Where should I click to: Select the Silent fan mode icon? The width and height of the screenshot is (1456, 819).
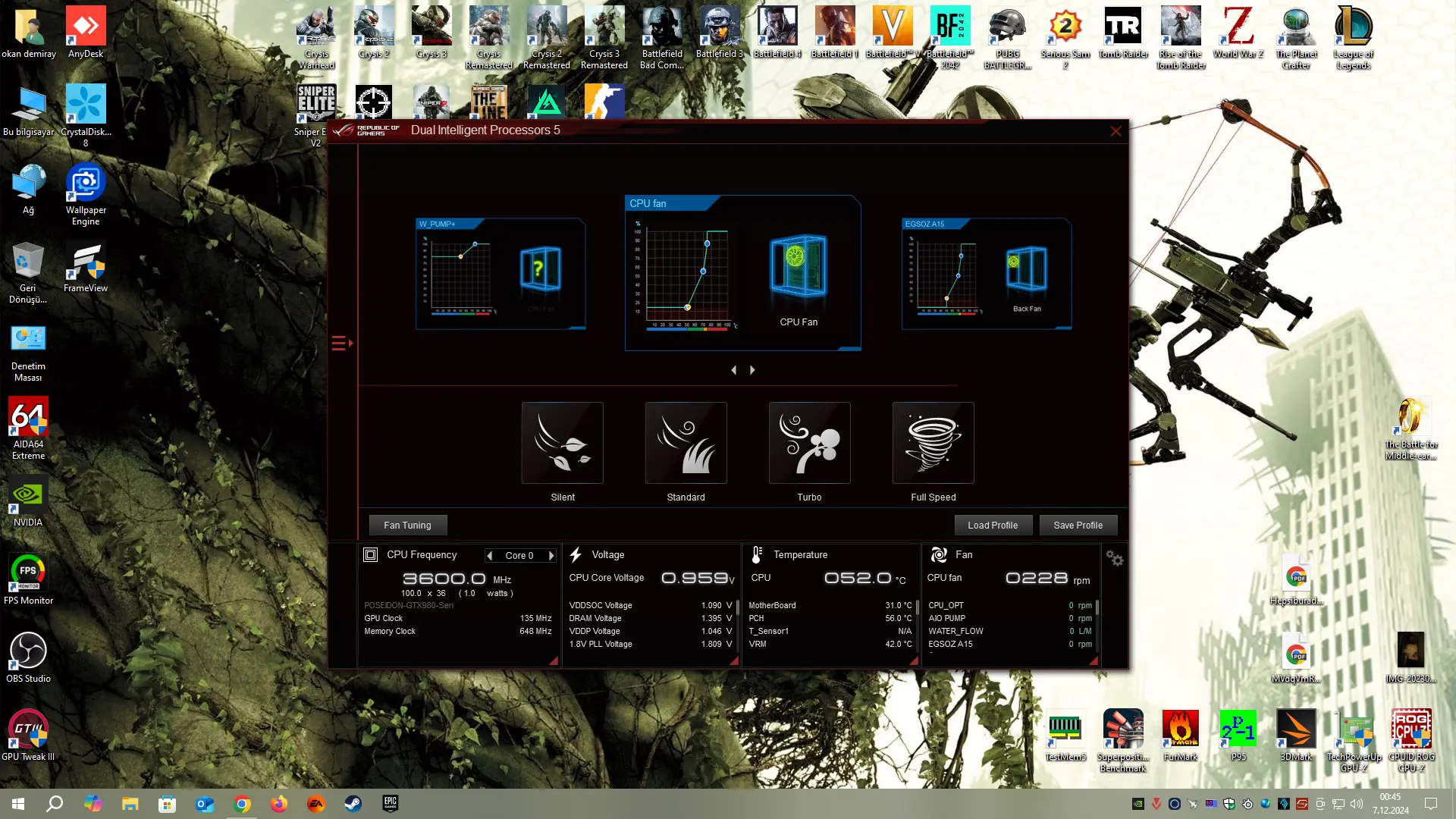(562, 443)
